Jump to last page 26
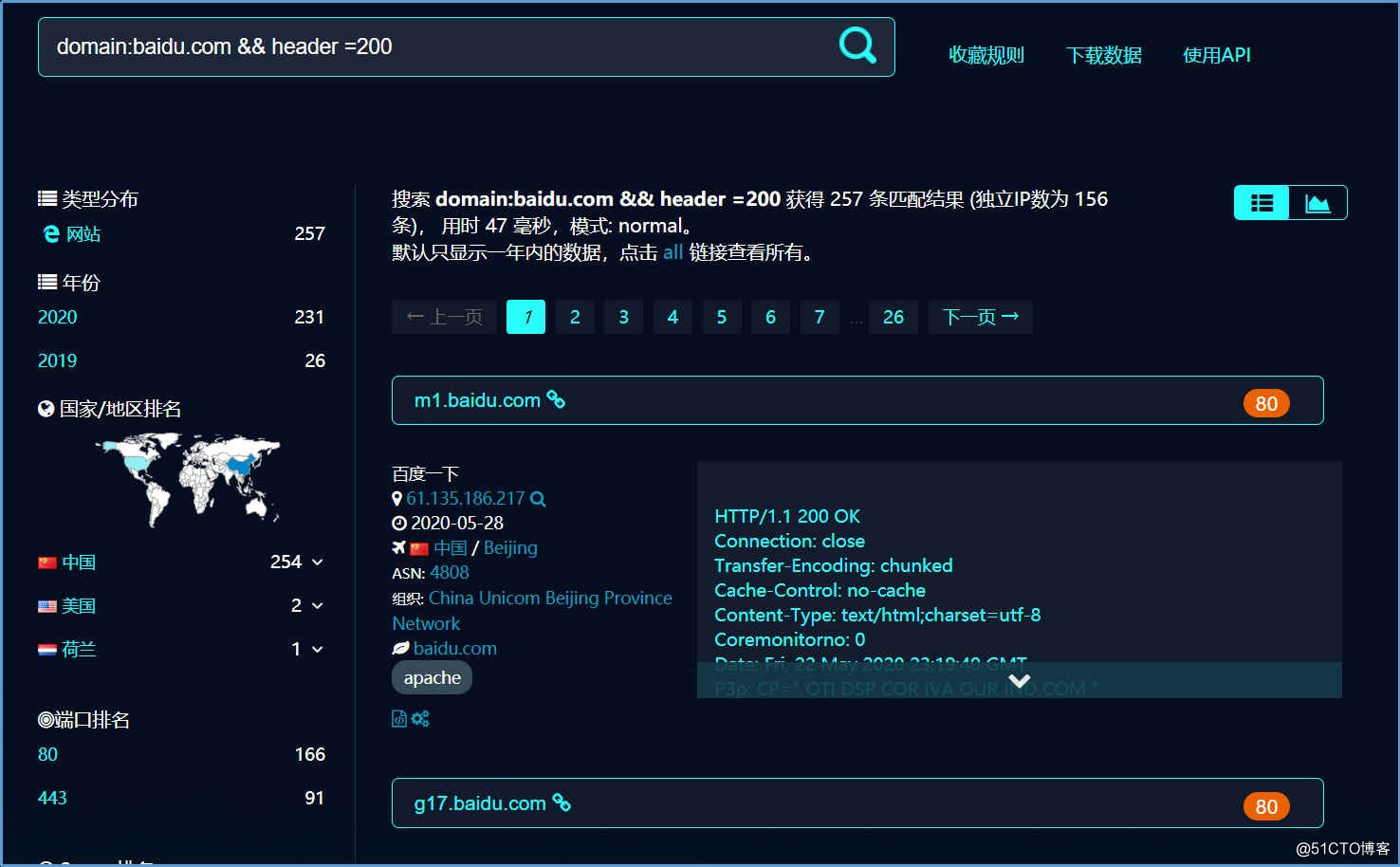Viewport: 1400px width, 867px height. [893, 317]
